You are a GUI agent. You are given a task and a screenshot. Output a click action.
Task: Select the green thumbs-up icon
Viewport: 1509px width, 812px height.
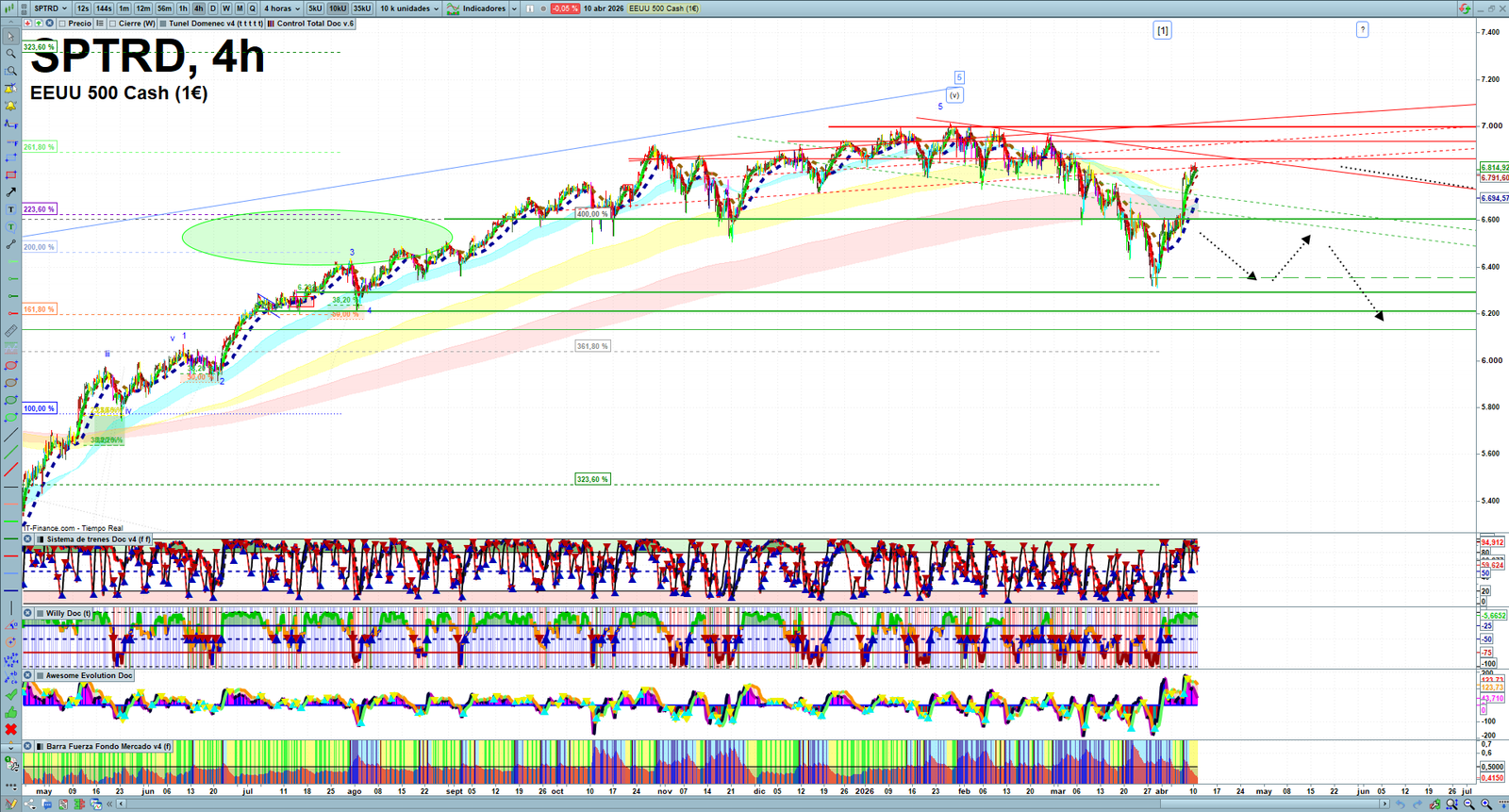point(10,712)
